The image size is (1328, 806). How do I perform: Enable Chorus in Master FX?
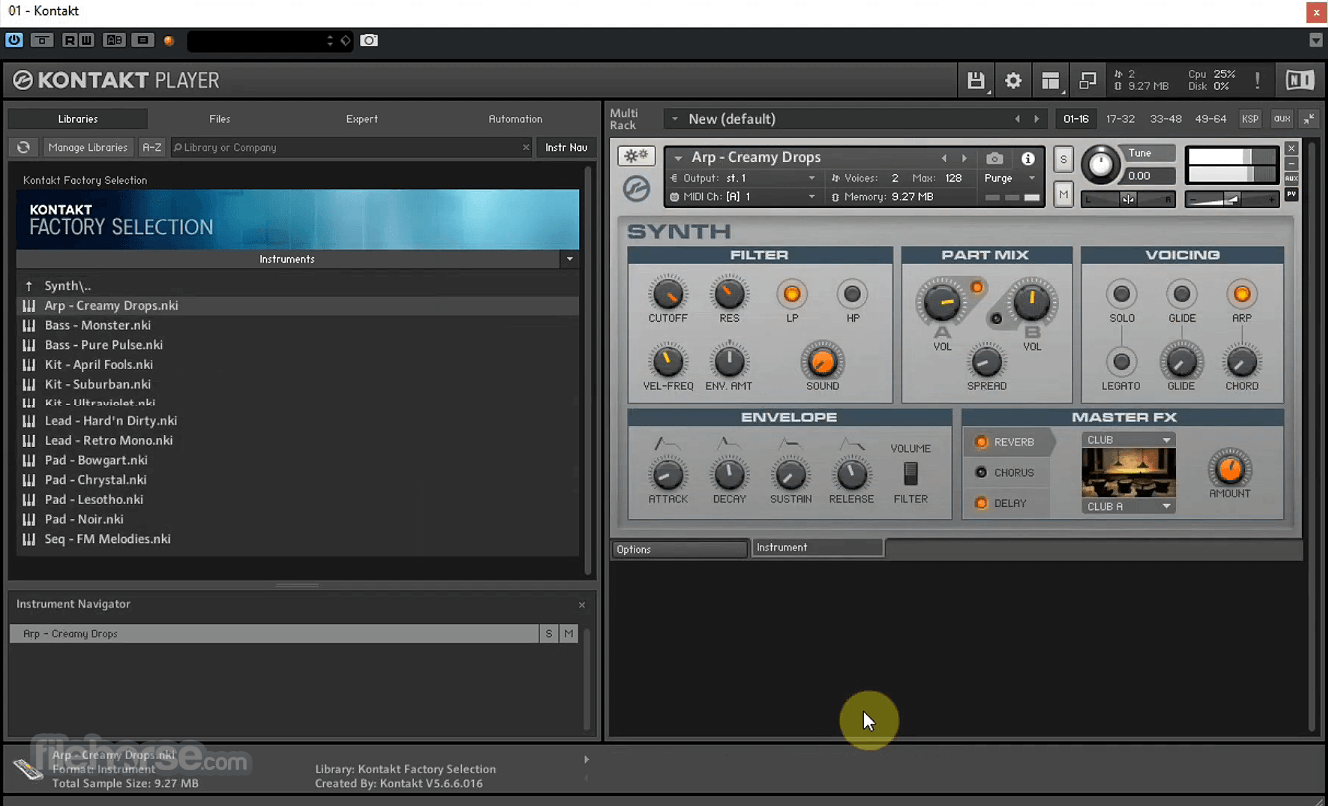(981, 472)
